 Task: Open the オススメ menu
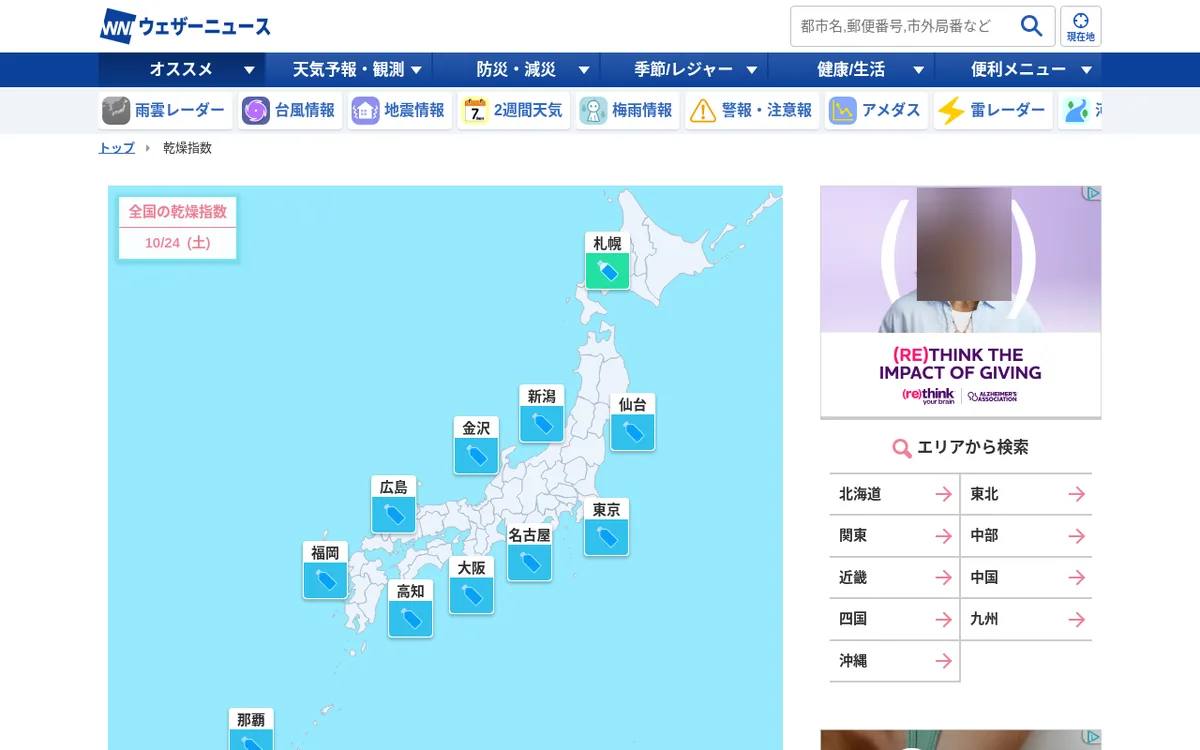182,70
